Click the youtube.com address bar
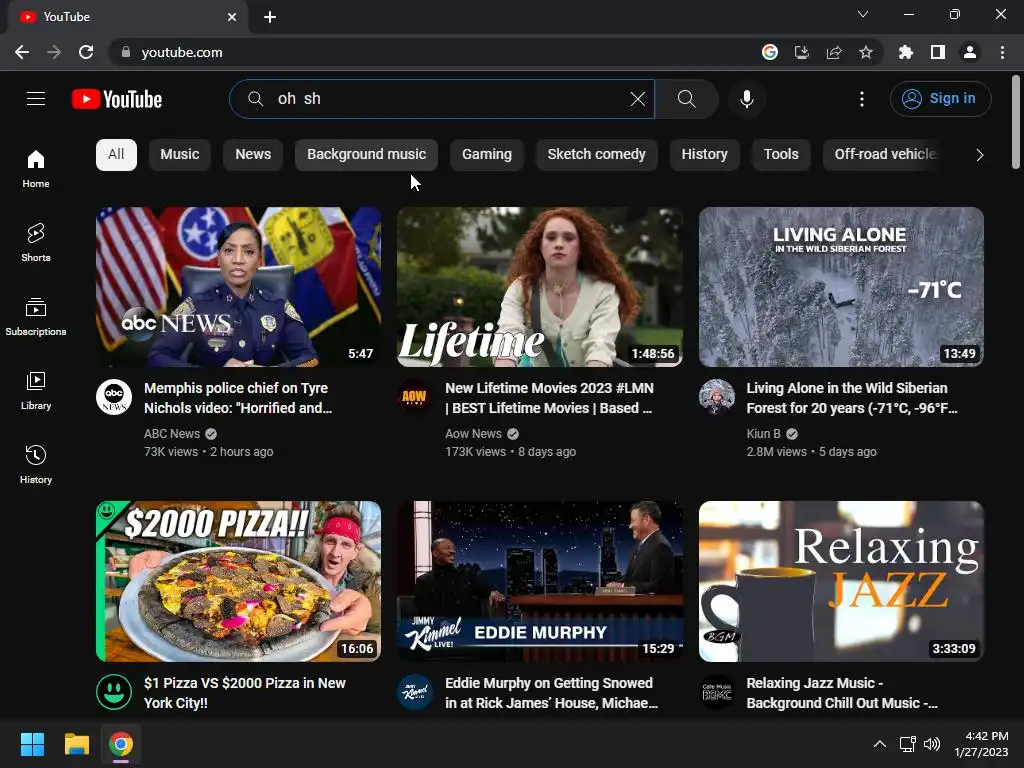This screenshot has height=768, width=1024. (431, 52)
